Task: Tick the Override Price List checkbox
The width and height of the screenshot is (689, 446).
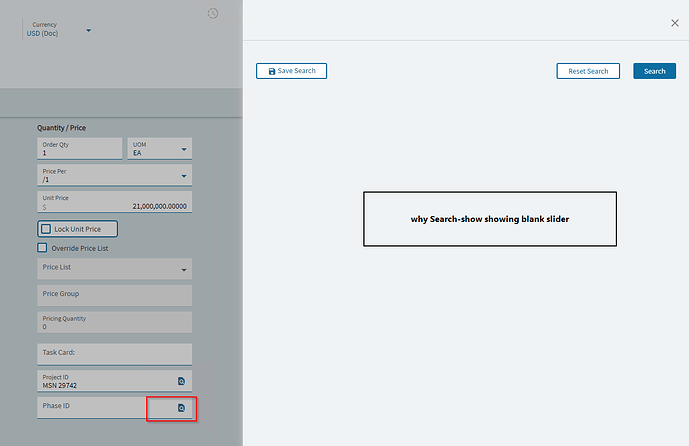Action: (42, 248)
